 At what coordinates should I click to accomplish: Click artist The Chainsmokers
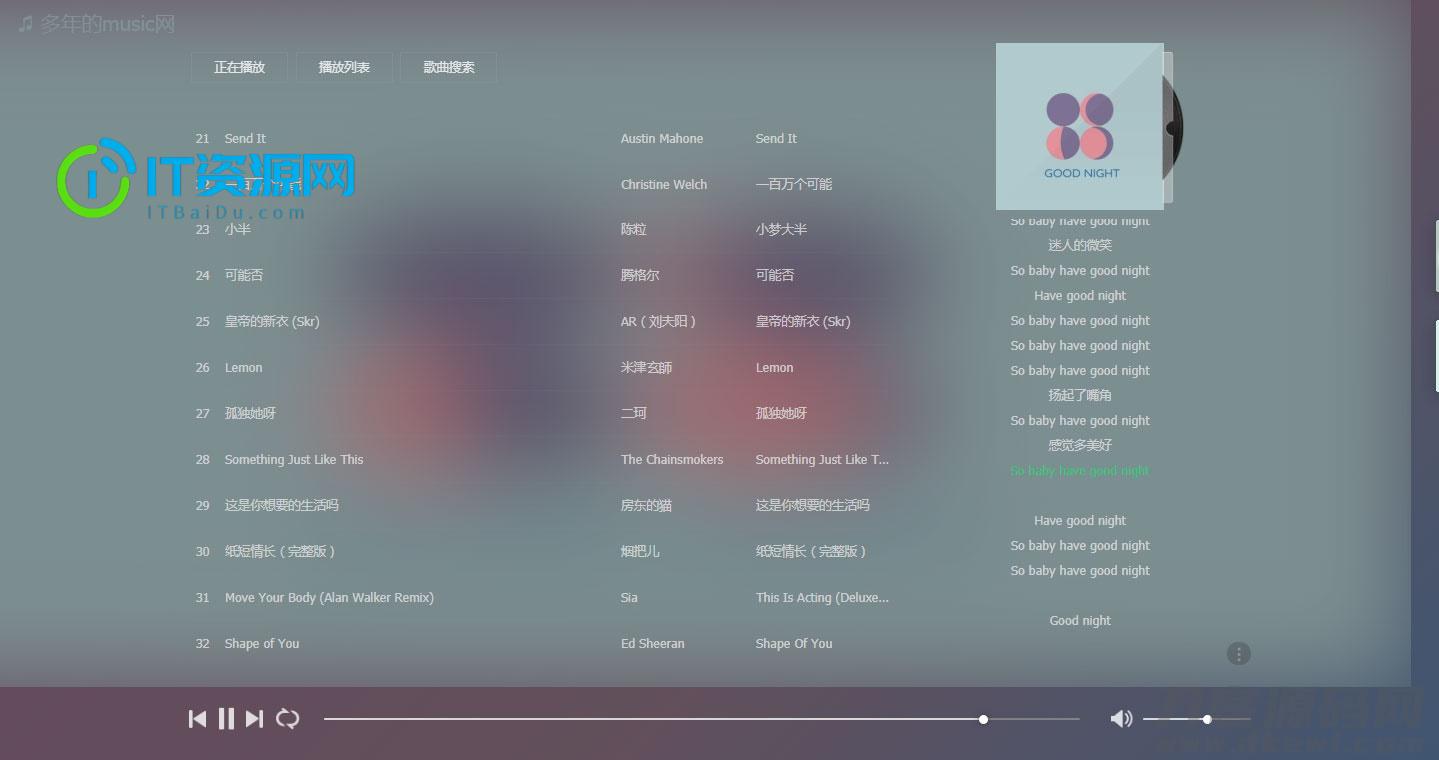click(x=672, y=460)
